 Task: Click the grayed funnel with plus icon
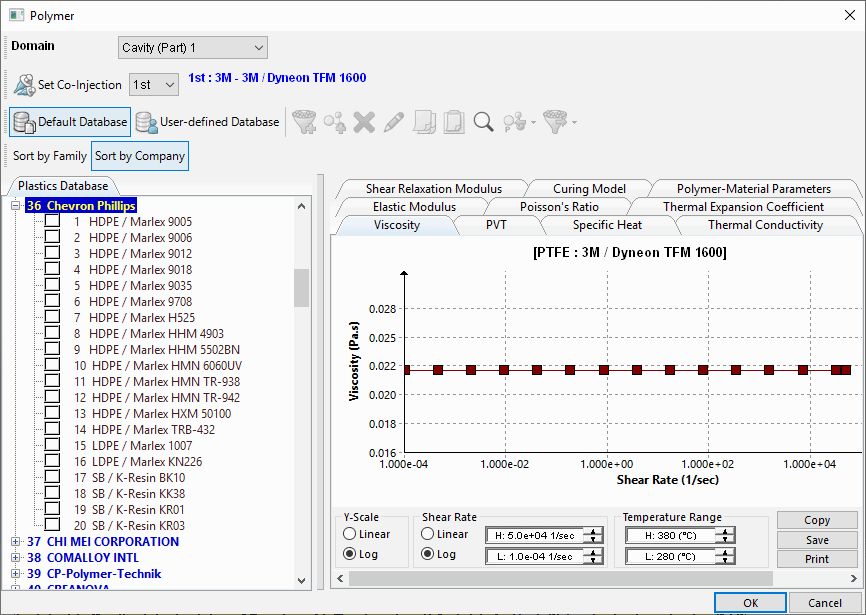[304, 122]
